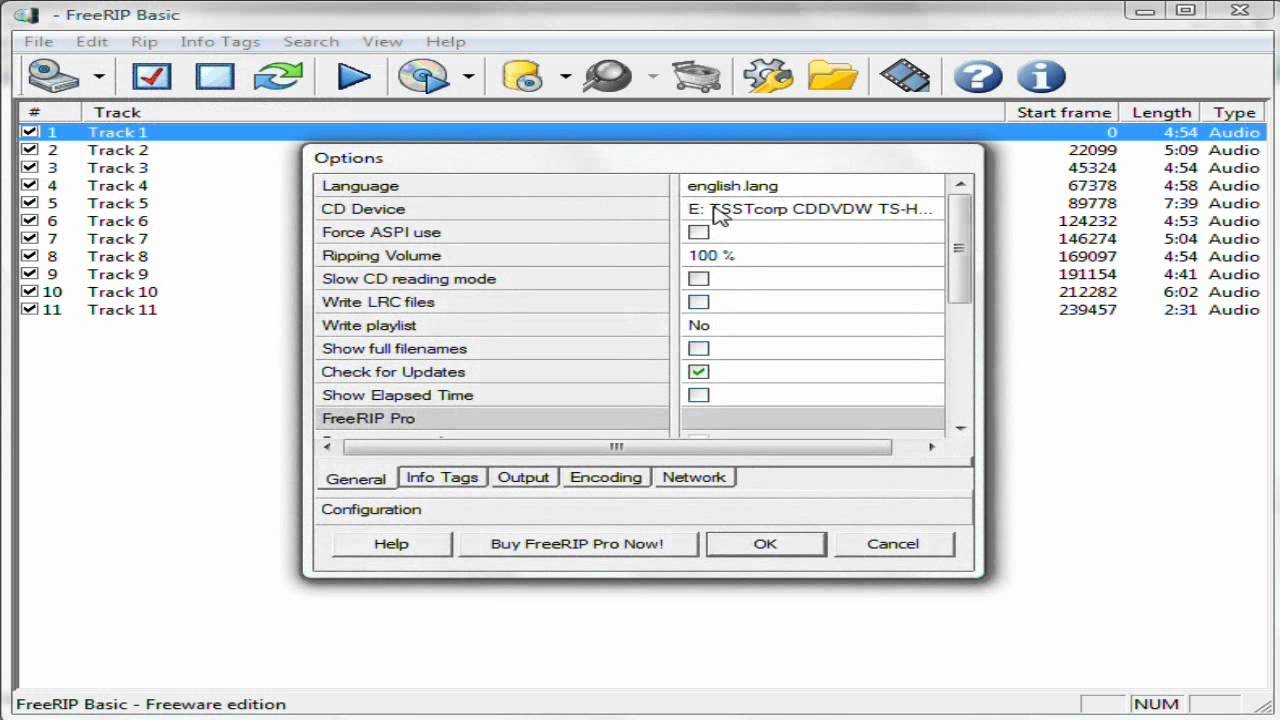1280x720 pixels.
Task: Click the Cancel button in Options
Action: click(x=893, y=544)
